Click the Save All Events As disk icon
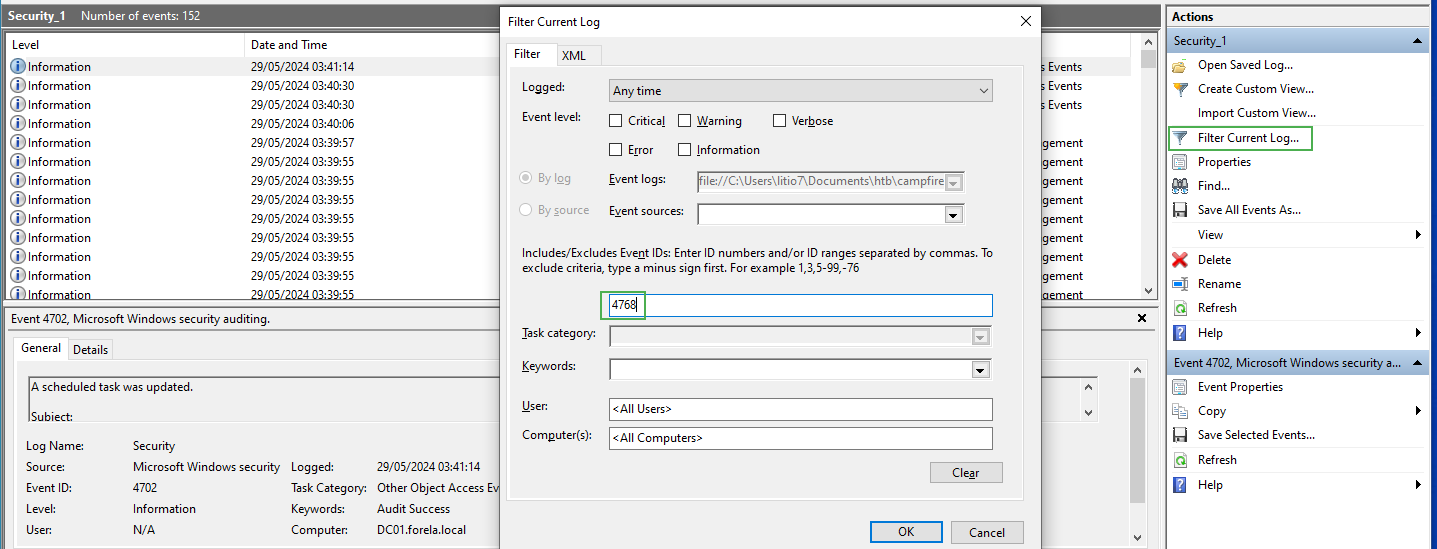 click(1180, 210)
